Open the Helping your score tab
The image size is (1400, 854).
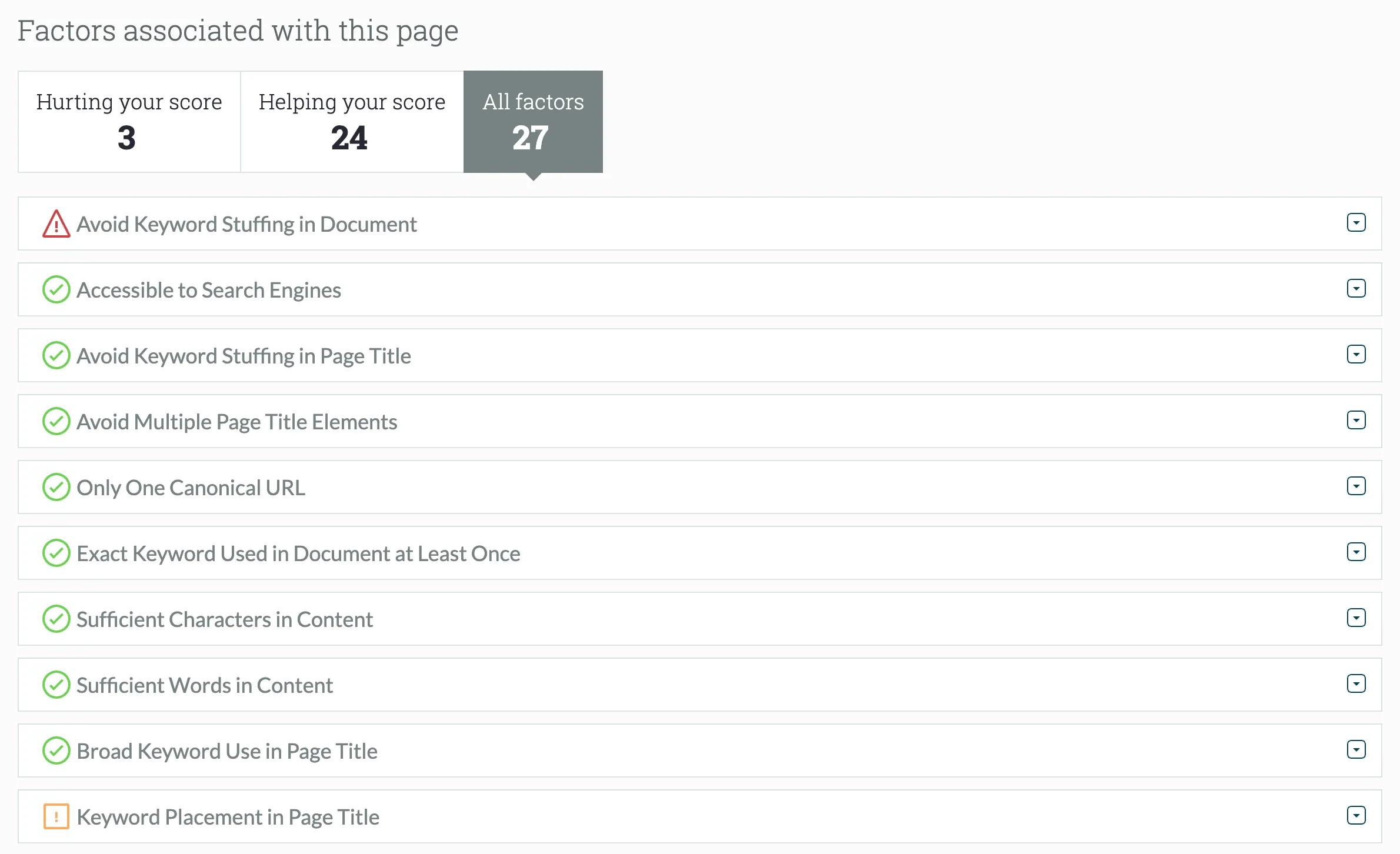352,122
